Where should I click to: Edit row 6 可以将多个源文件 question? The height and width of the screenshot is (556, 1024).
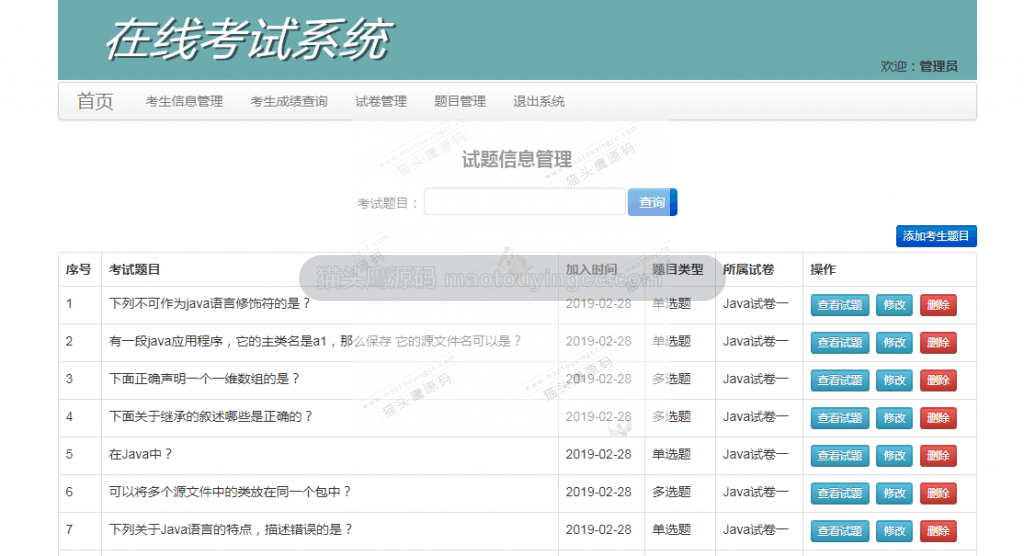pos(894,493)
